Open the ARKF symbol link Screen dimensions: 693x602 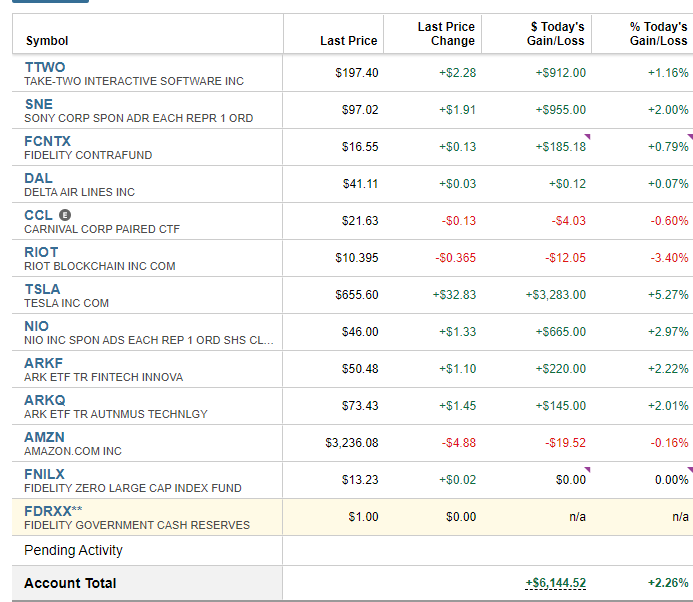coord(43,363)
